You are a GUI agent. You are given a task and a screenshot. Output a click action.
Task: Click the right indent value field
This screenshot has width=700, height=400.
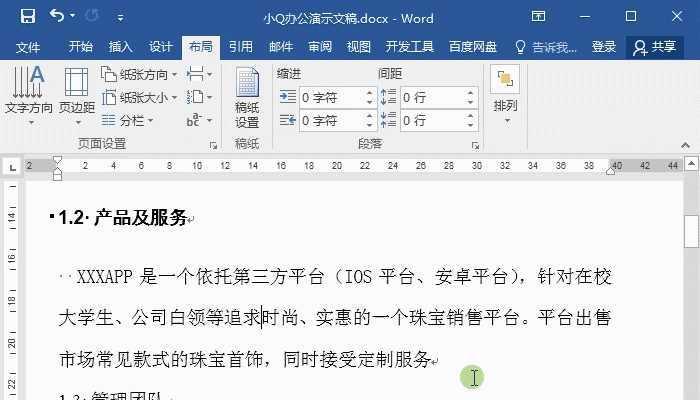tap(333, 121)
